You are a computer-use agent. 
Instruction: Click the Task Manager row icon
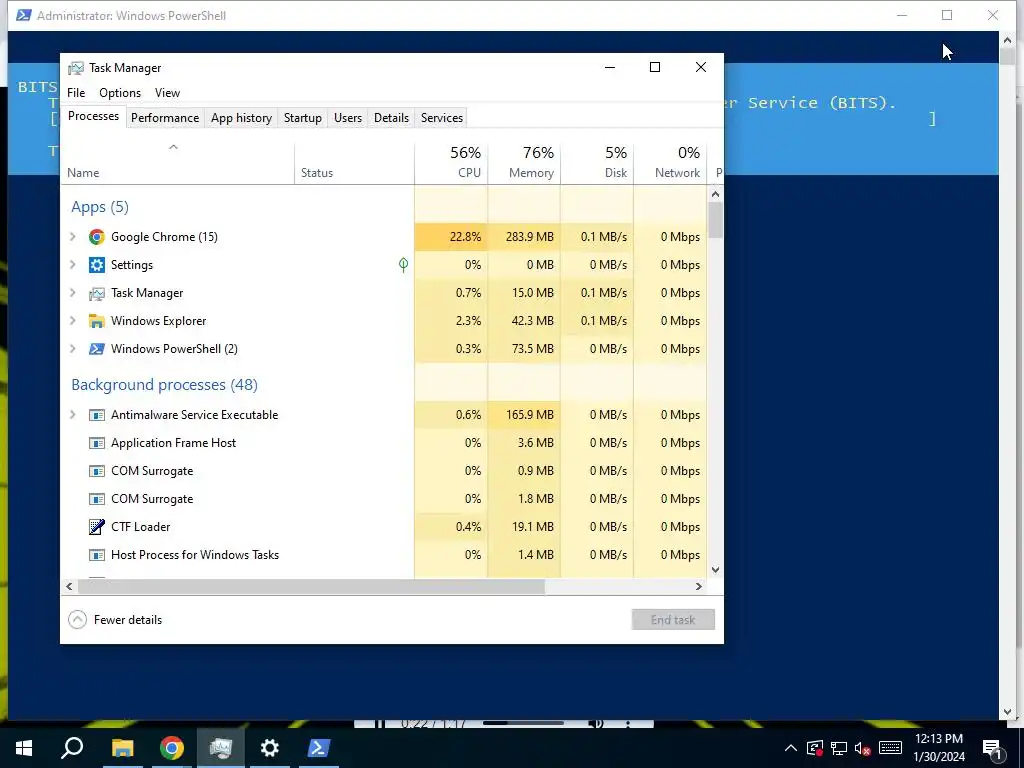click(x=97, y=293)
